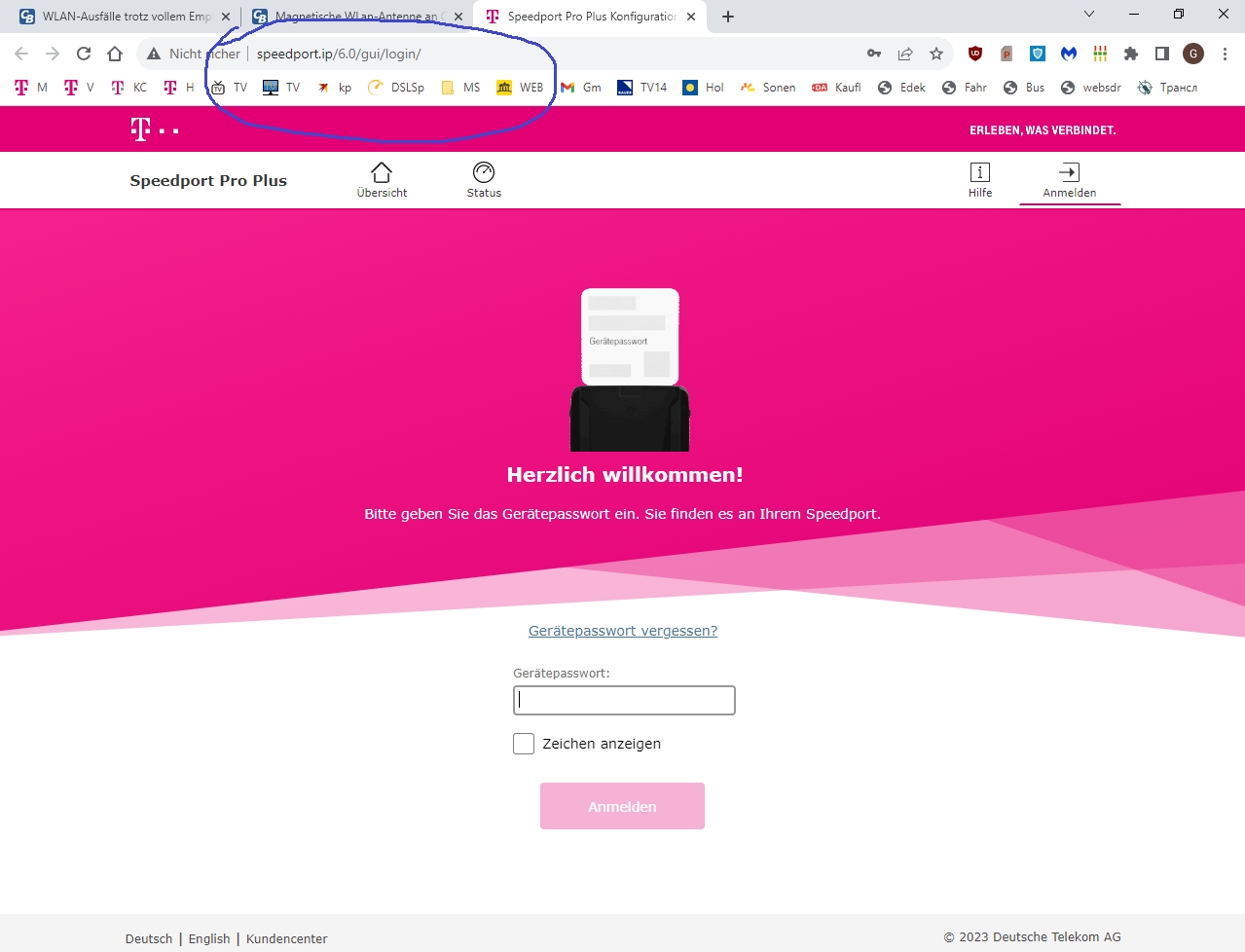Open the extensions puzzle piece menu
The image size is (1245, 952).
[x=1131, y=54]
